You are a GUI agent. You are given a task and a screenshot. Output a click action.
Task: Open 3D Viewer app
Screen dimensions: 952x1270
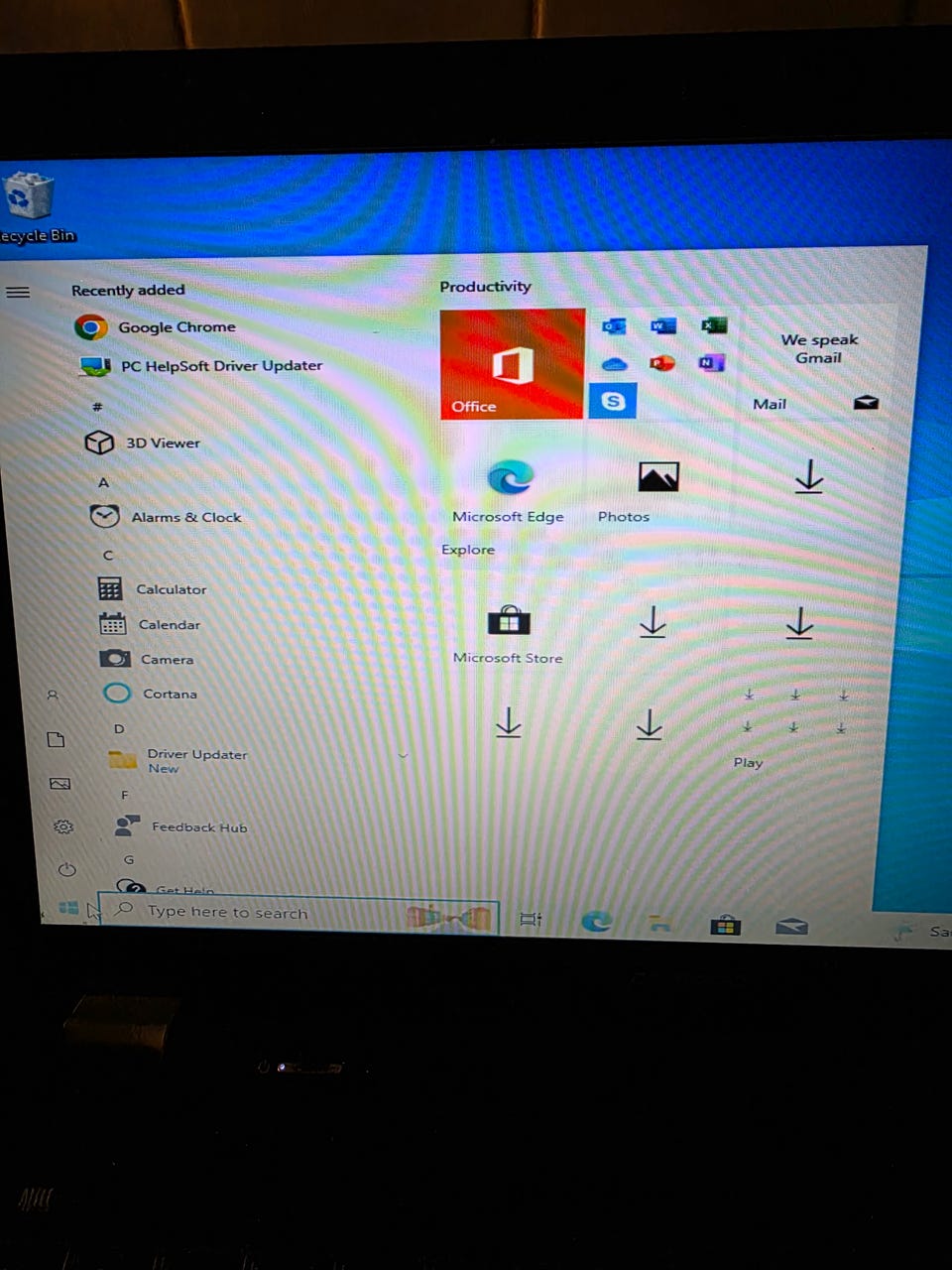143,443
